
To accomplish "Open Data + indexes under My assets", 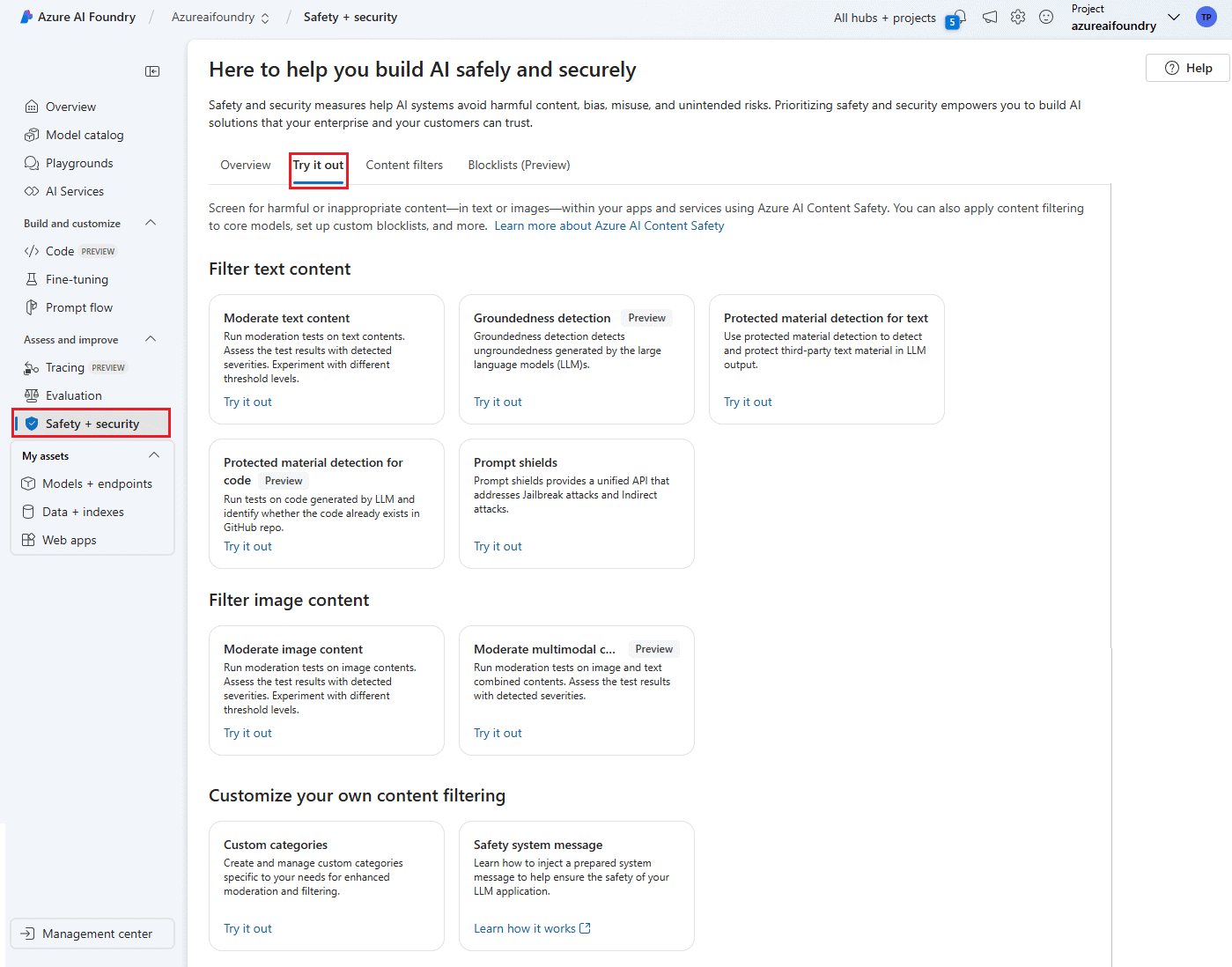I will click(x=84, y=511).
